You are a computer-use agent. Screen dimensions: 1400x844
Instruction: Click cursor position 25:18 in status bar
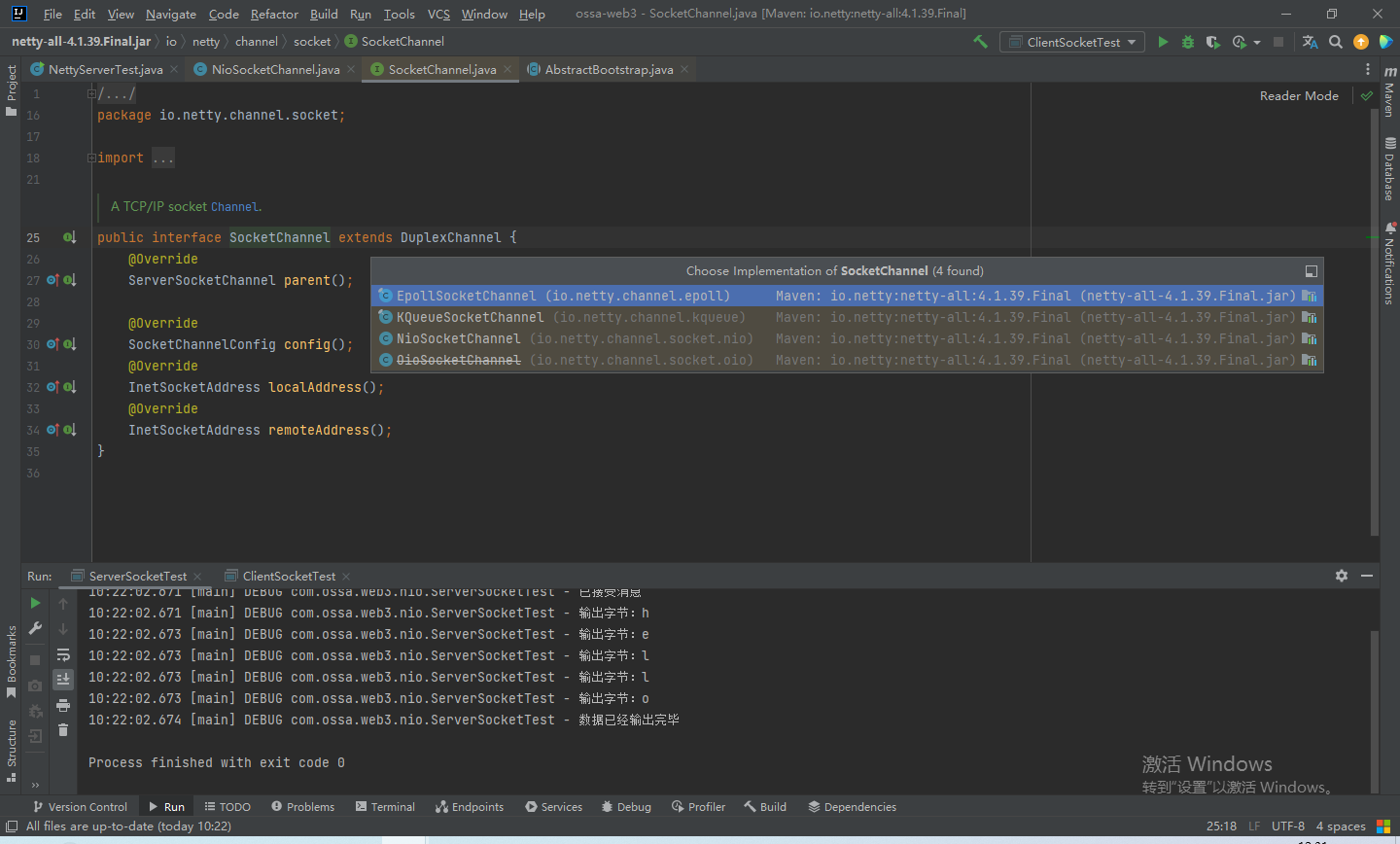[1221, 826]
